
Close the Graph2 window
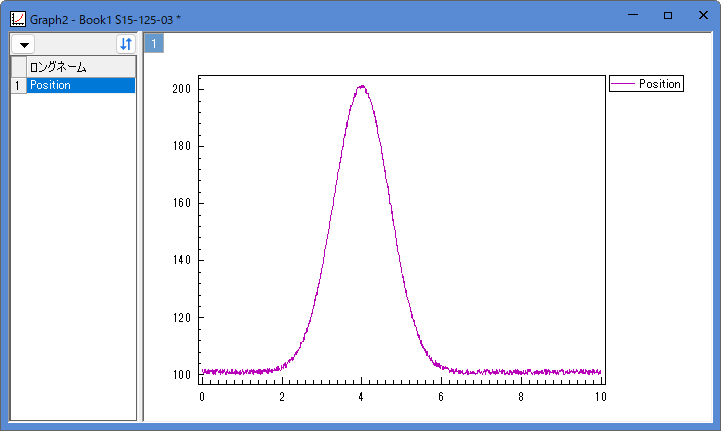coord(703,15)
